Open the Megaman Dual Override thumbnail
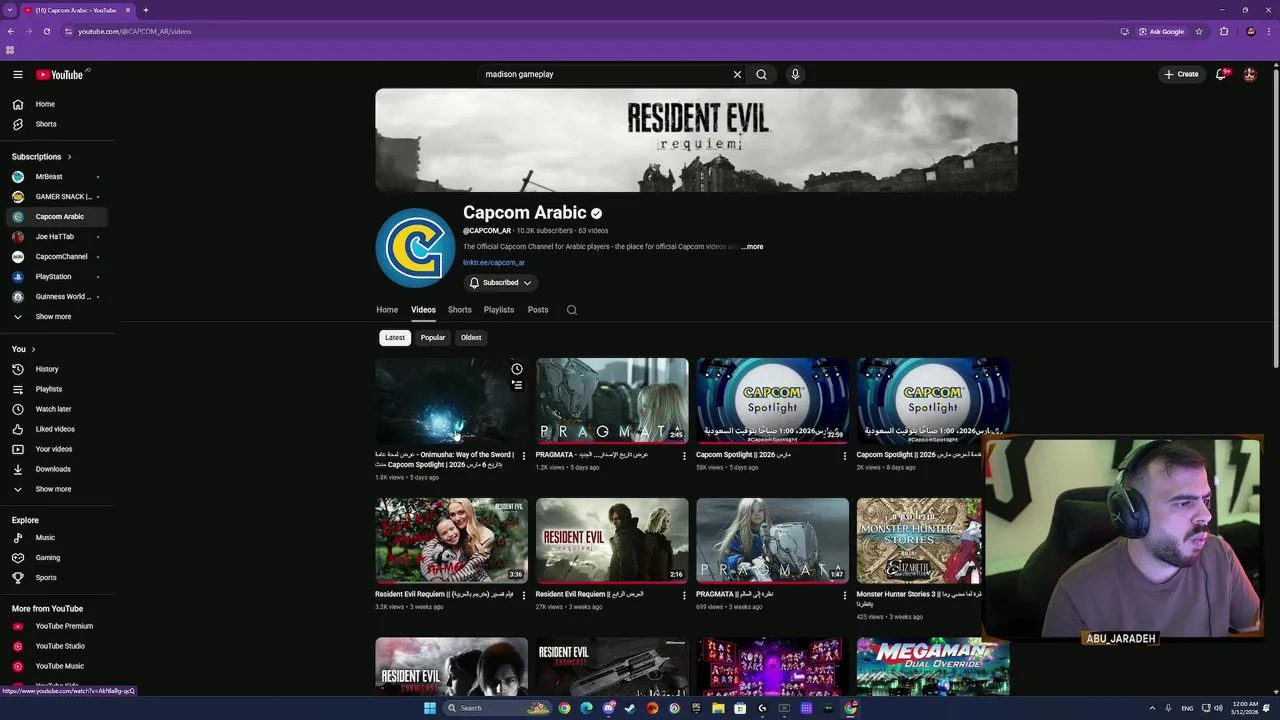Viewport: 1280px width, 720px height. point(933,667)
